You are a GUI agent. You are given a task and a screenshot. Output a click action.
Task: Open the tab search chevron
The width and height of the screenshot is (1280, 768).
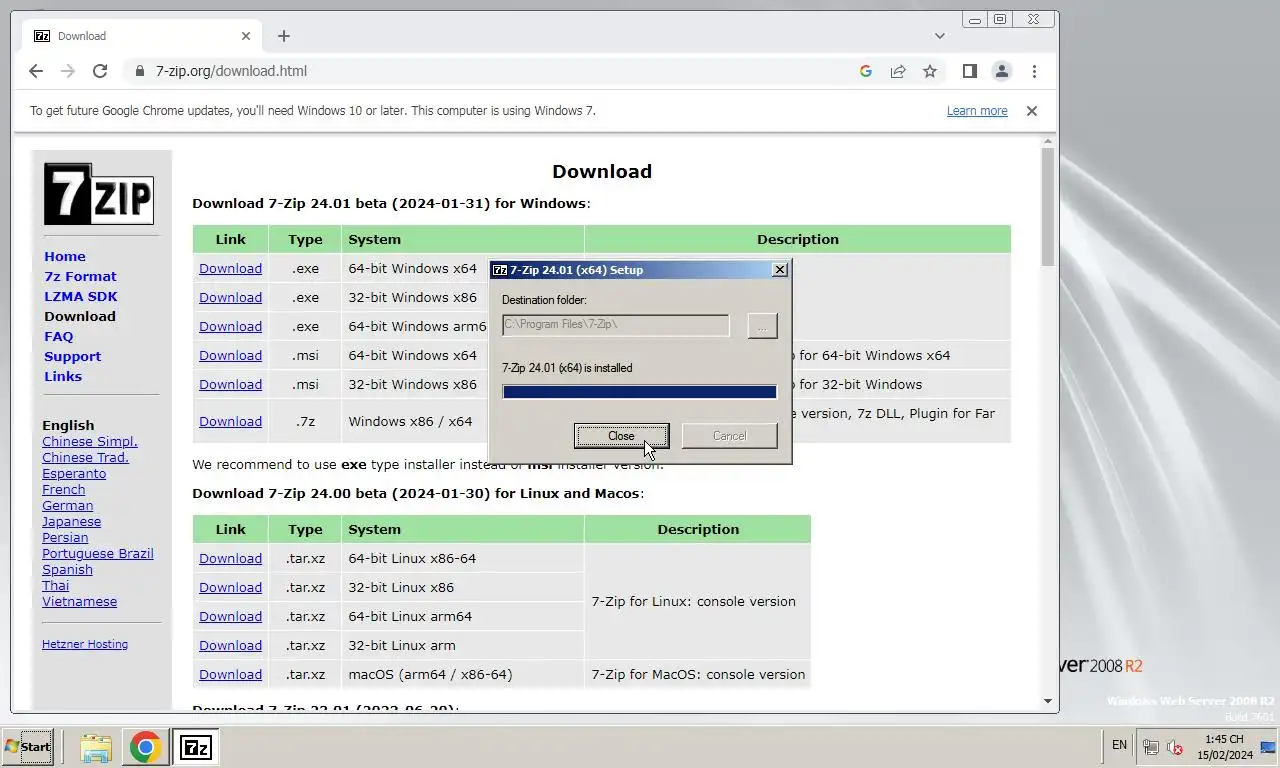[x=940, y=36]
